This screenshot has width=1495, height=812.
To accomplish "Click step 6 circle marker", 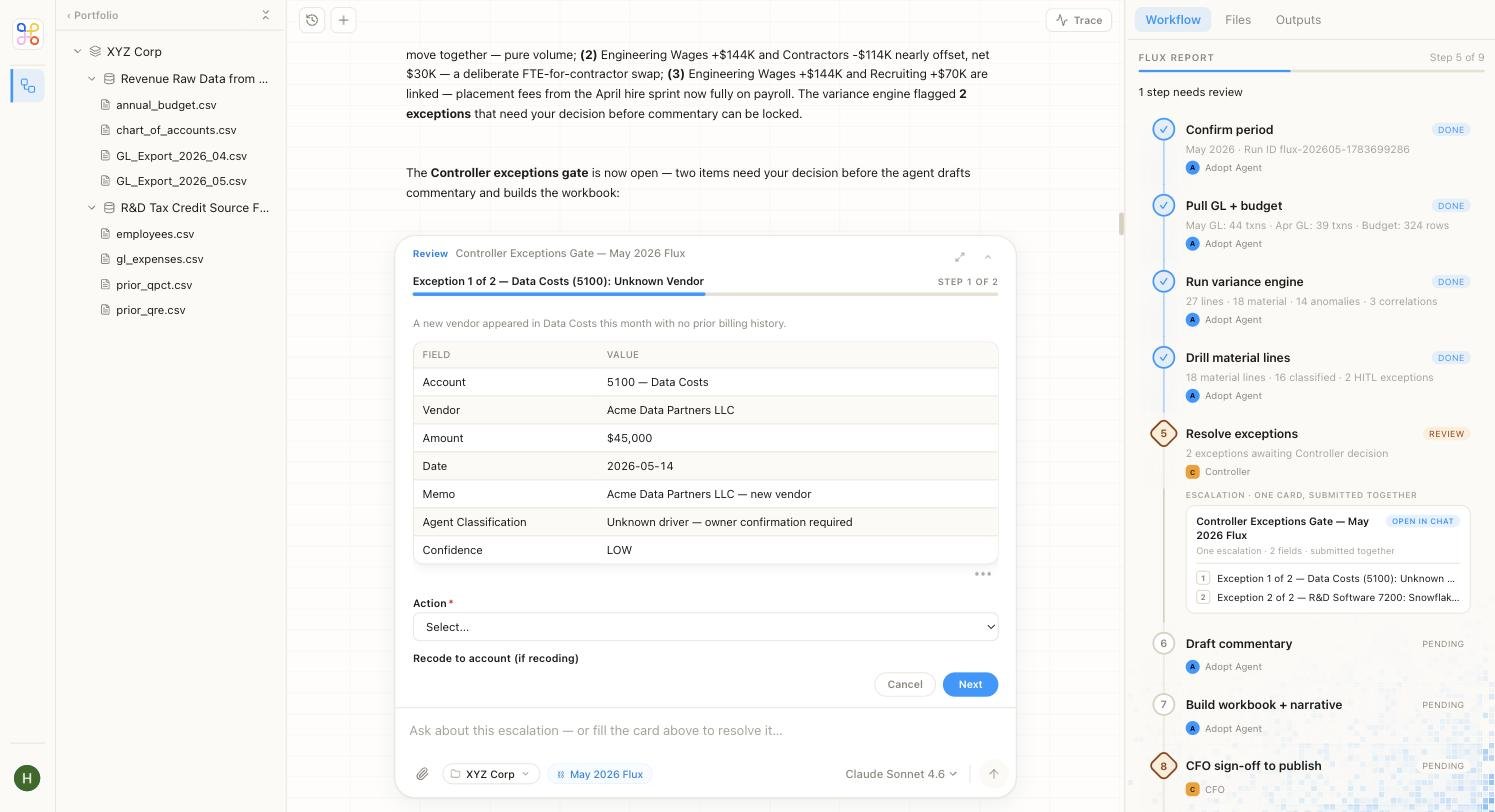I will (1163, 643).
